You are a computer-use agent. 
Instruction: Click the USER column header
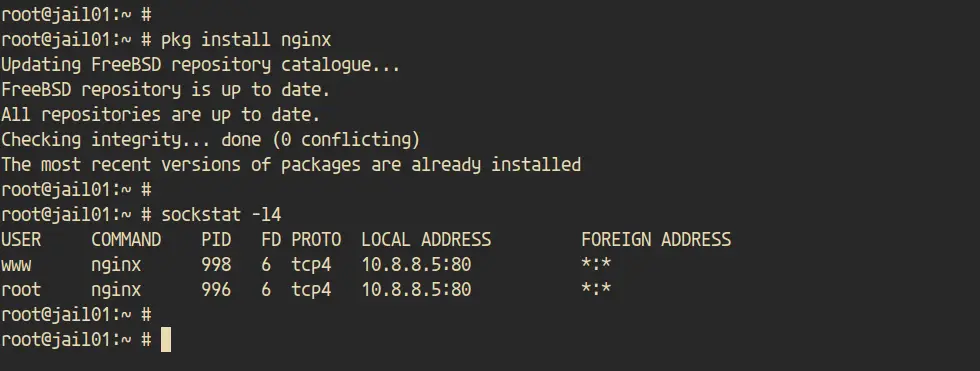[x=21, y=240]
